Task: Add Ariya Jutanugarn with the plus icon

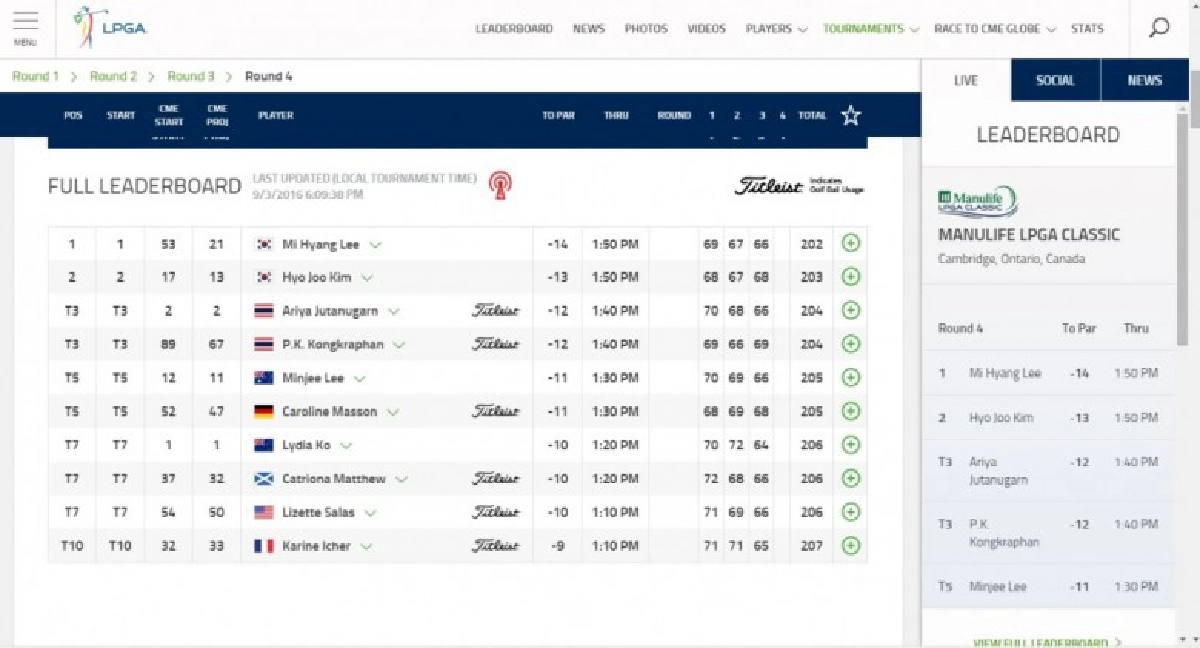Action: click(851, 310)
